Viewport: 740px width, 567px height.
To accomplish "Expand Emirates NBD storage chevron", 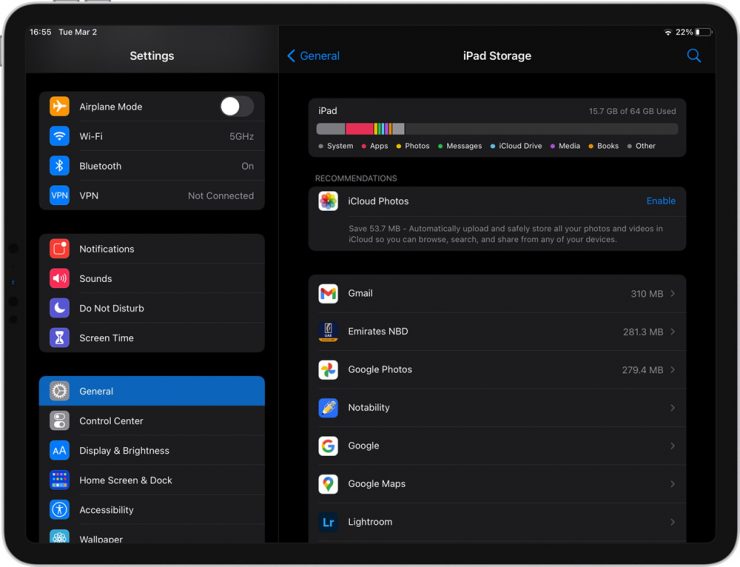I will pos(673,331).
